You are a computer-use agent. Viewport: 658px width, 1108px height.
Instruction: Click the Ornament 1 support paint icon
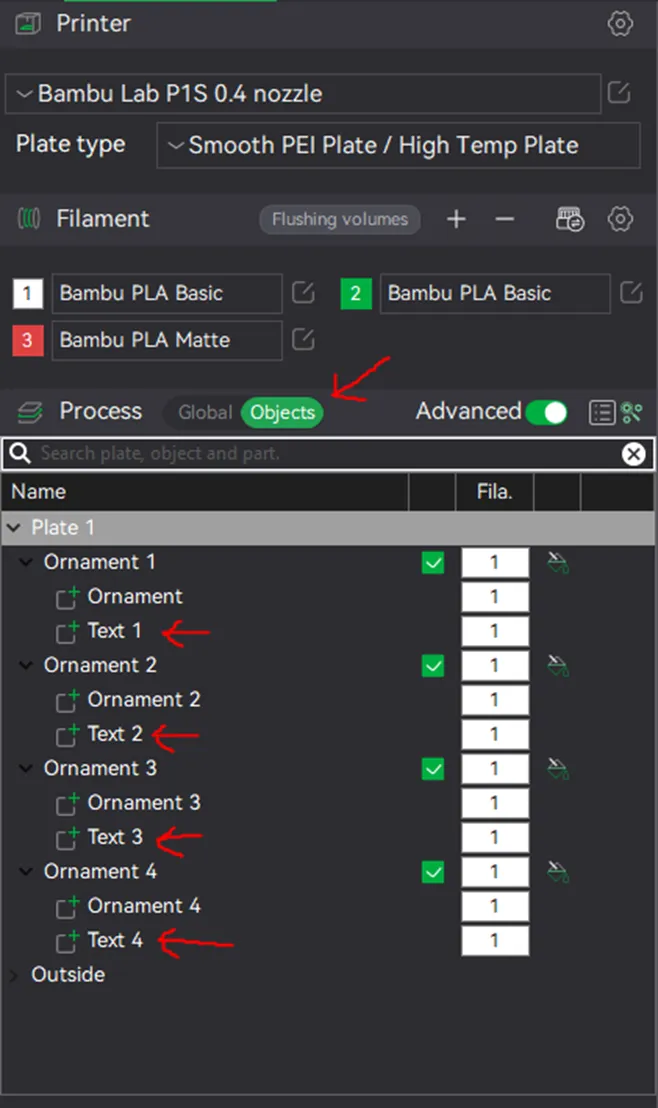click(558, 563)
